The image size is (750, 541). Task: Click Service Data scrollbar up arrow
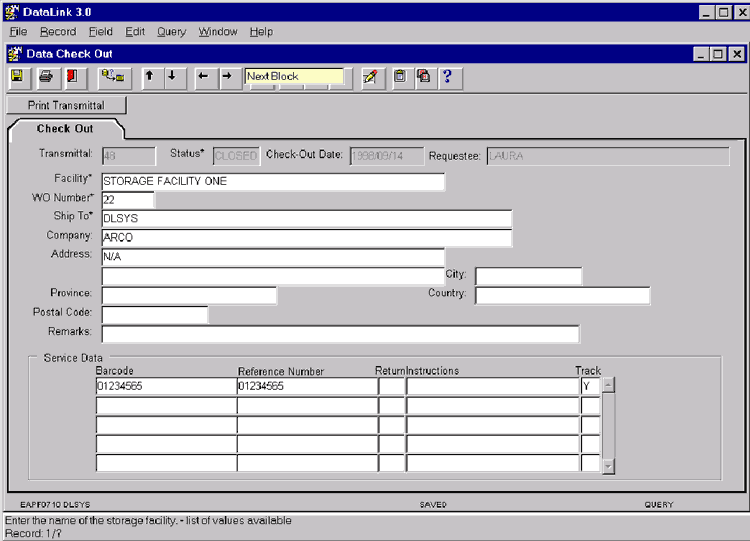pos(608,385)
